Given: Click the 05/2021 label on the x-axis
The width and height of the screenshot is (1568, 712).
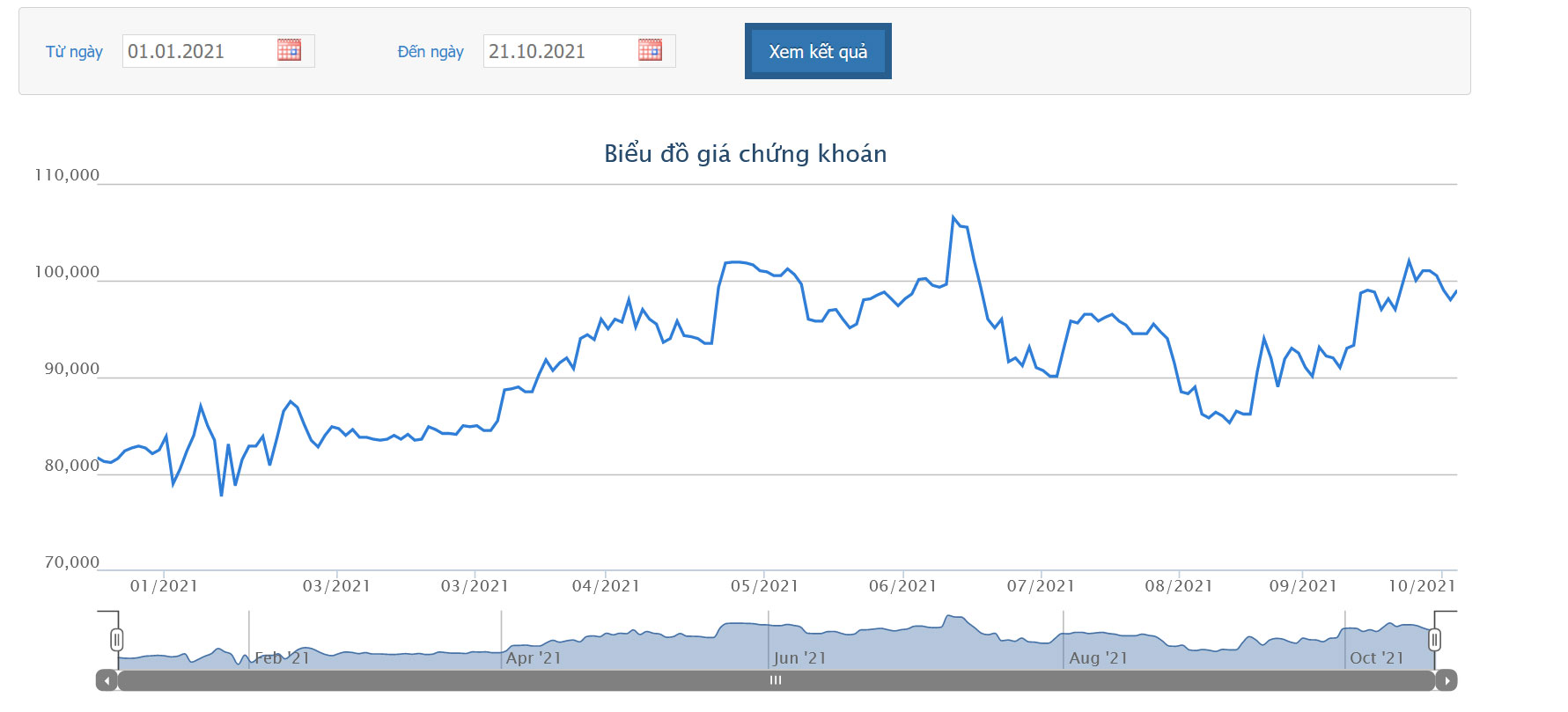Looking at the screenshot, I should pos(764,586).
